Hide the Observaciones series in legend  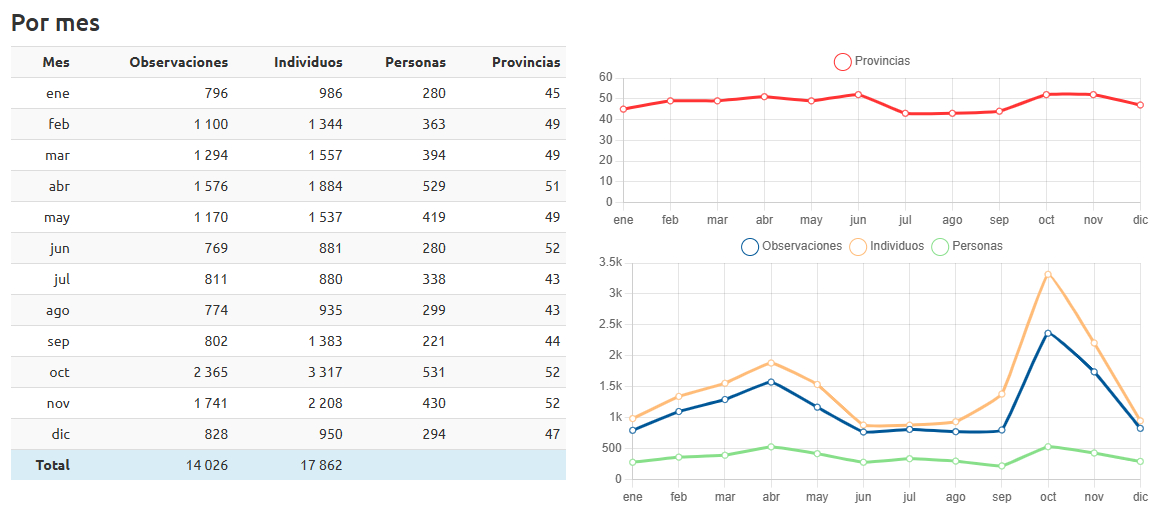click(x=792, y=246)
